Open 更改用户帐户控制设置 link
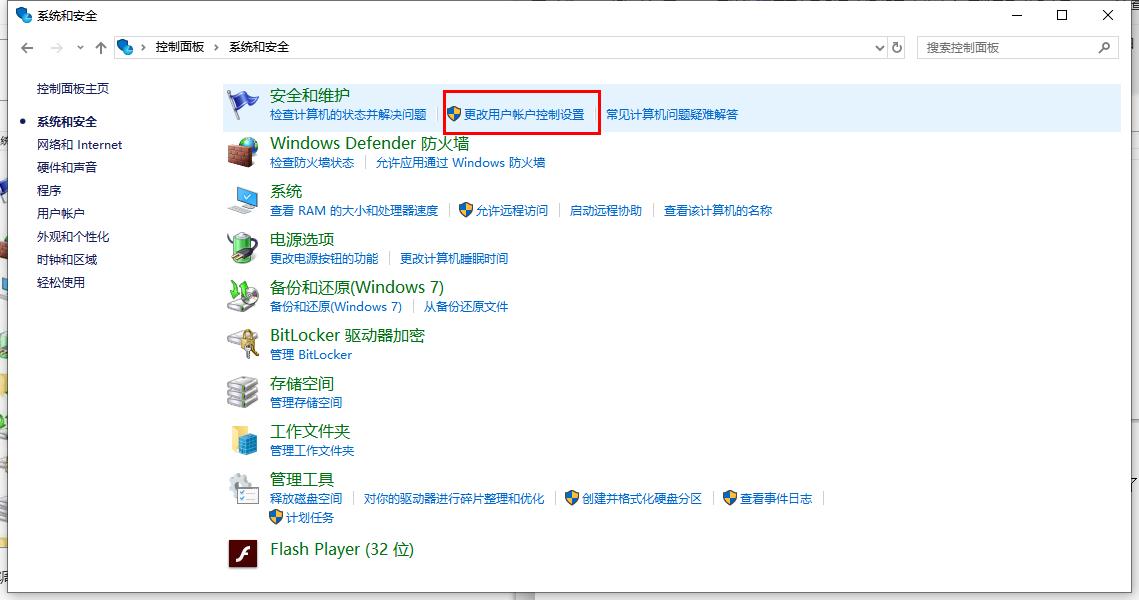Screen dimensions: 1139x600 pos(524,115)
